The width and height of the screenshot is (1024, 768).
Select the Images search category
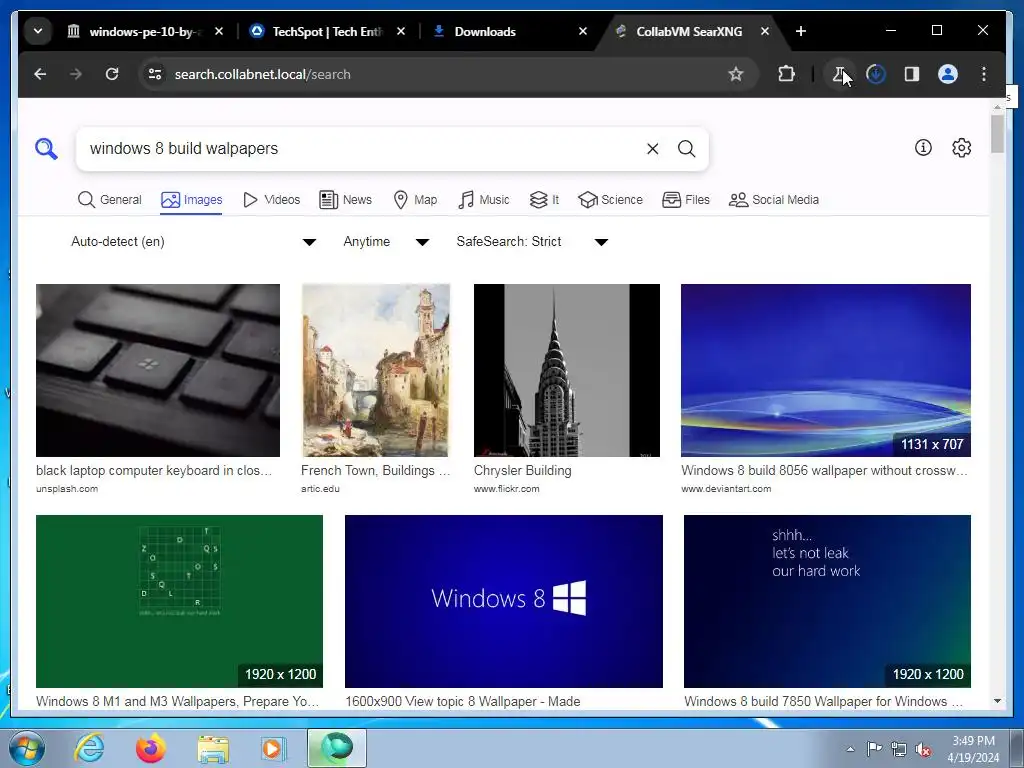191,200
